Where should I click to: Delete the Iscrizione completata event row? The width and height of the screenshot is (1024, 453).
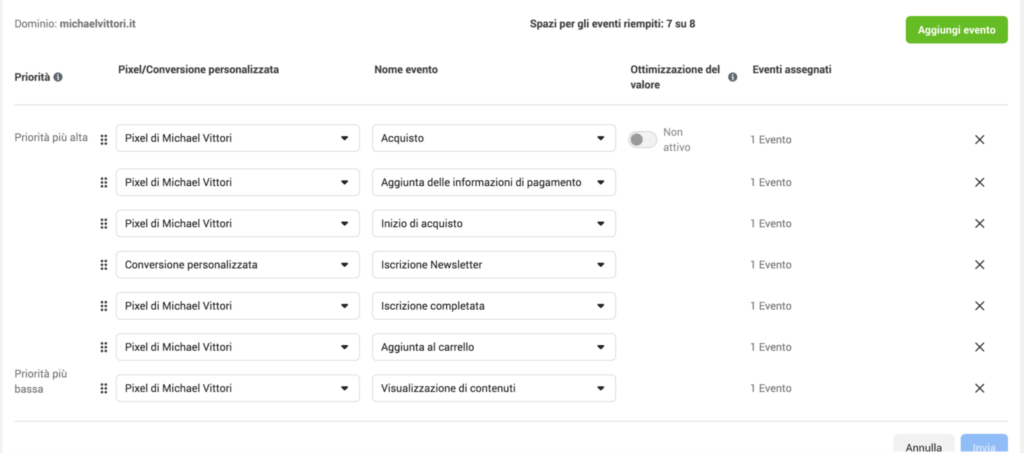(980, 305)
